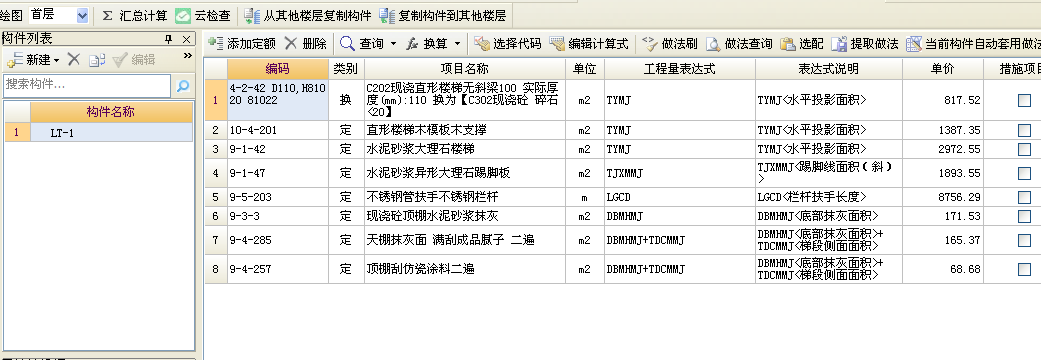Screen dimensions: 1041x360
Task: Click the 编码 column header
Action: [278, 69]
